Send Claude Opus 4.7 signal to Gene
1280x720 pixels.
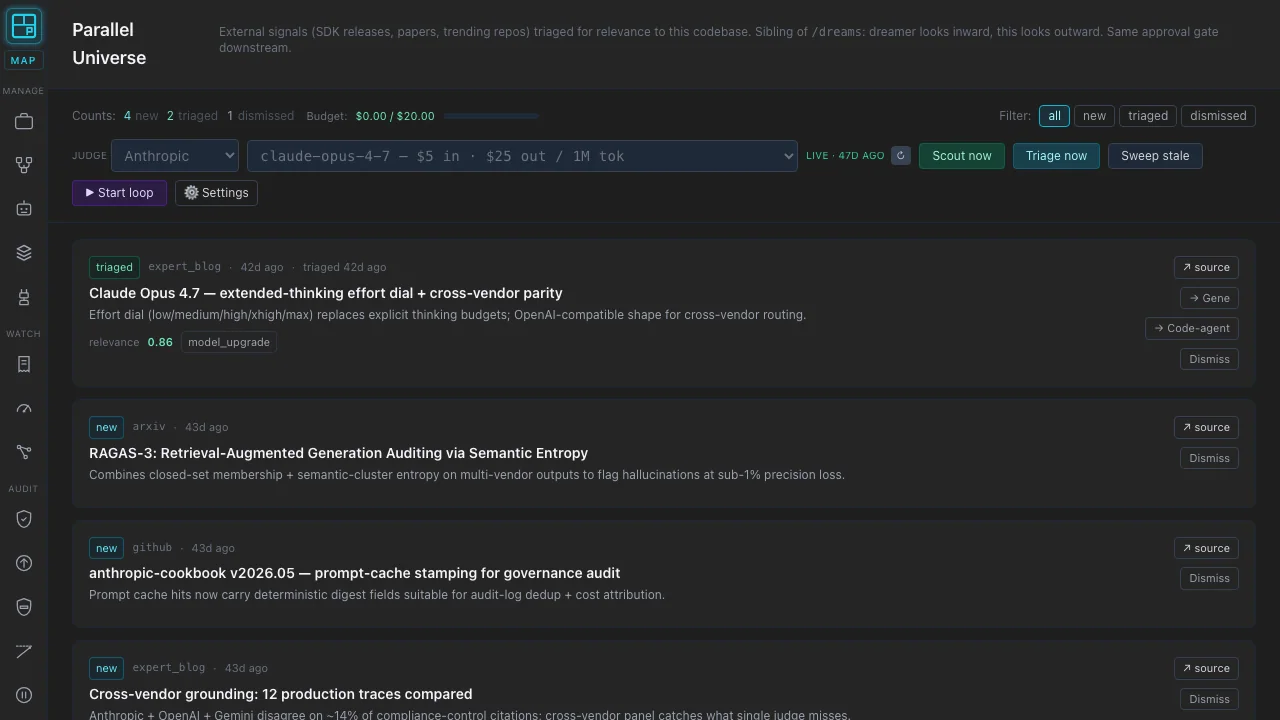(1209, 298)
